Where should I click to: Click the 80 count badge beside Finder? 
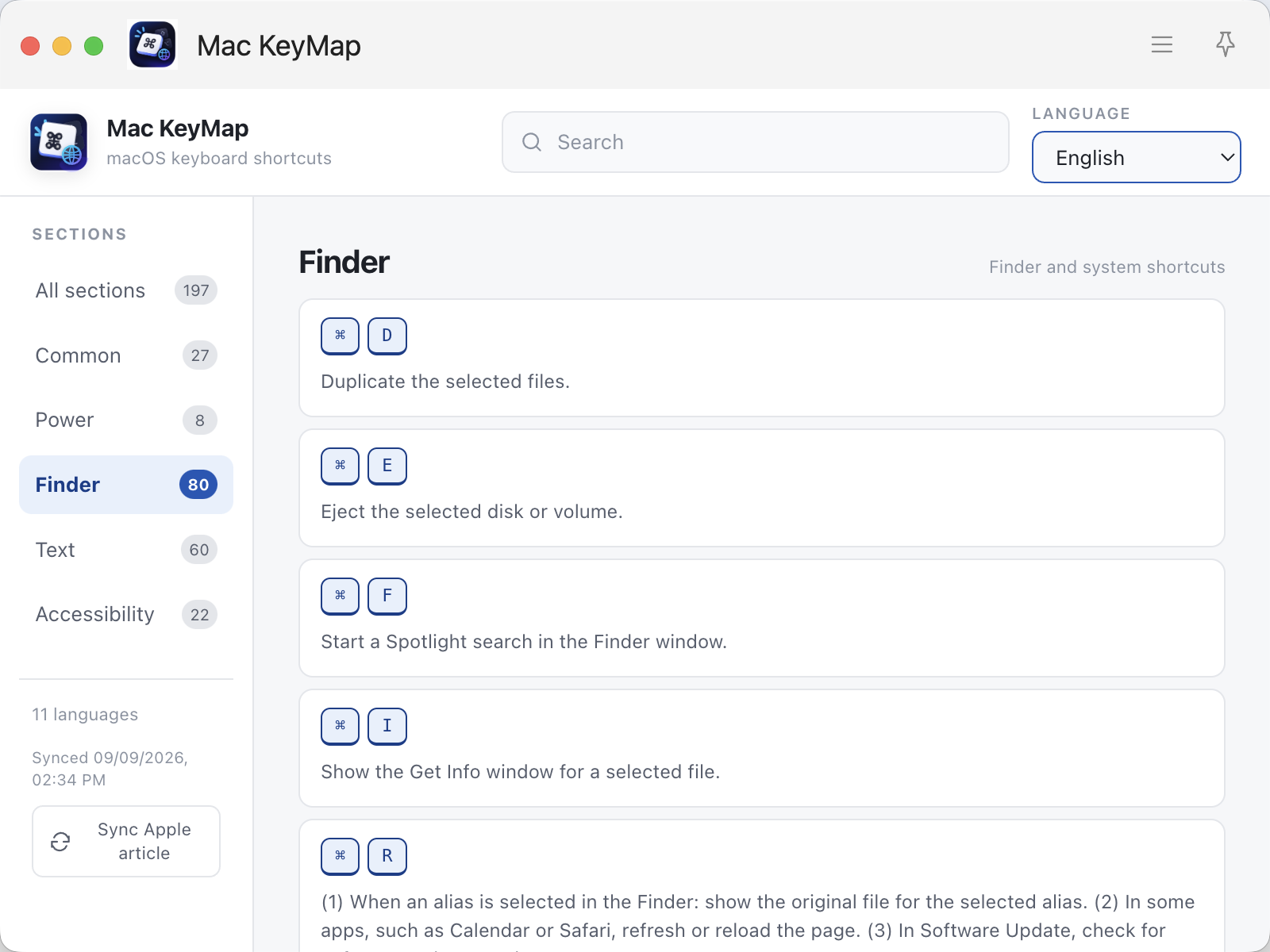click(198, 485)
